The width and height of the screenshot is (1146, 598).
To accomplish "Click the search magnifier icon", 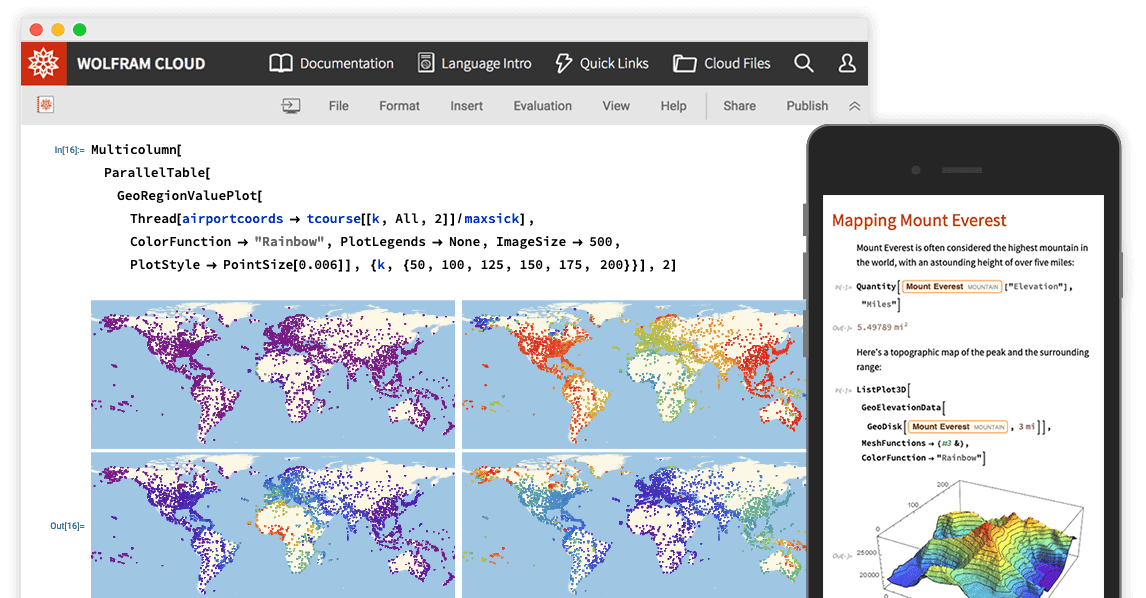I will [x=803, y=63].
